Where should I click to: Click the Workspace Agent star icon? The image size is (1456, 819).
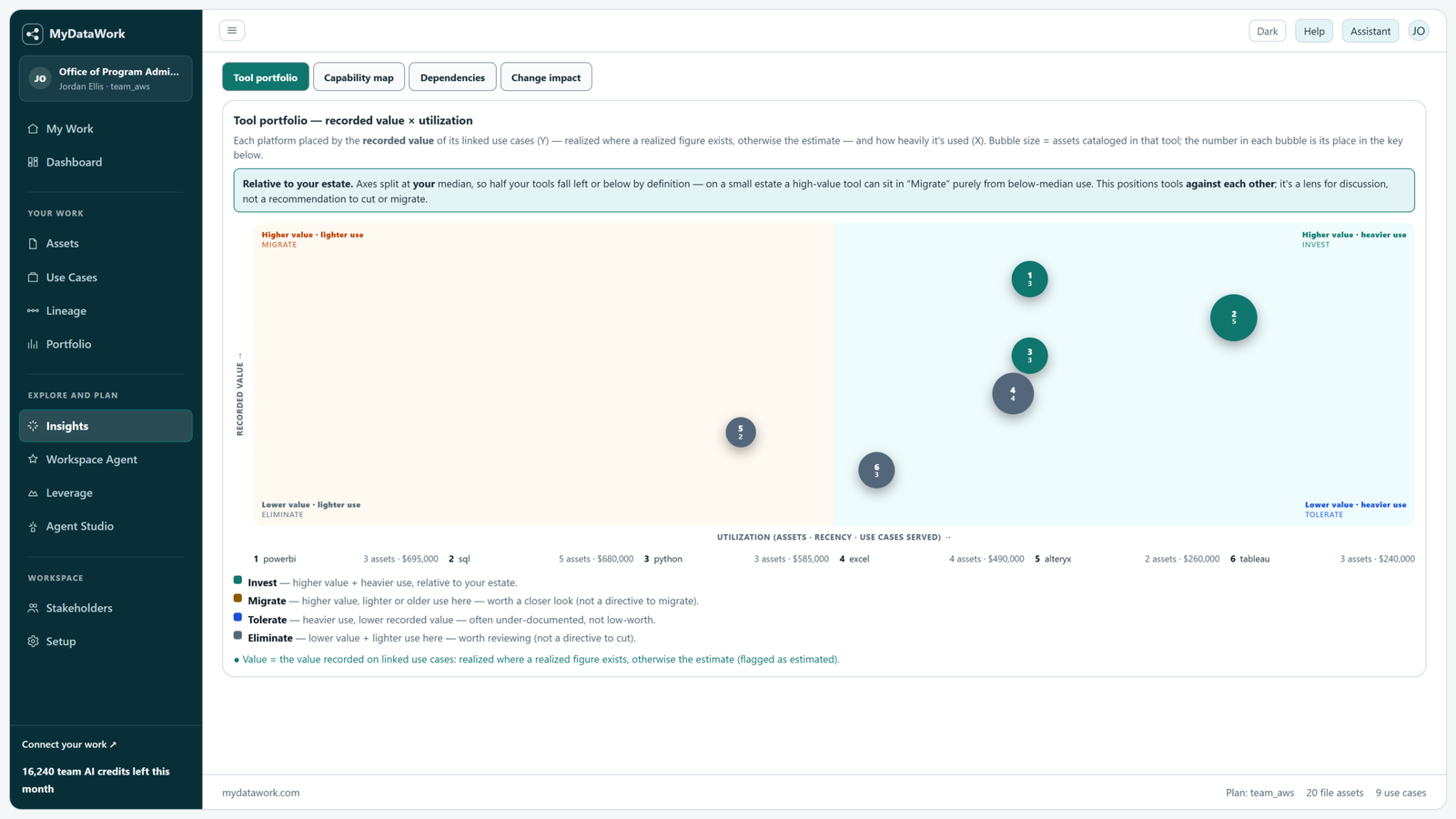(33, 460)
